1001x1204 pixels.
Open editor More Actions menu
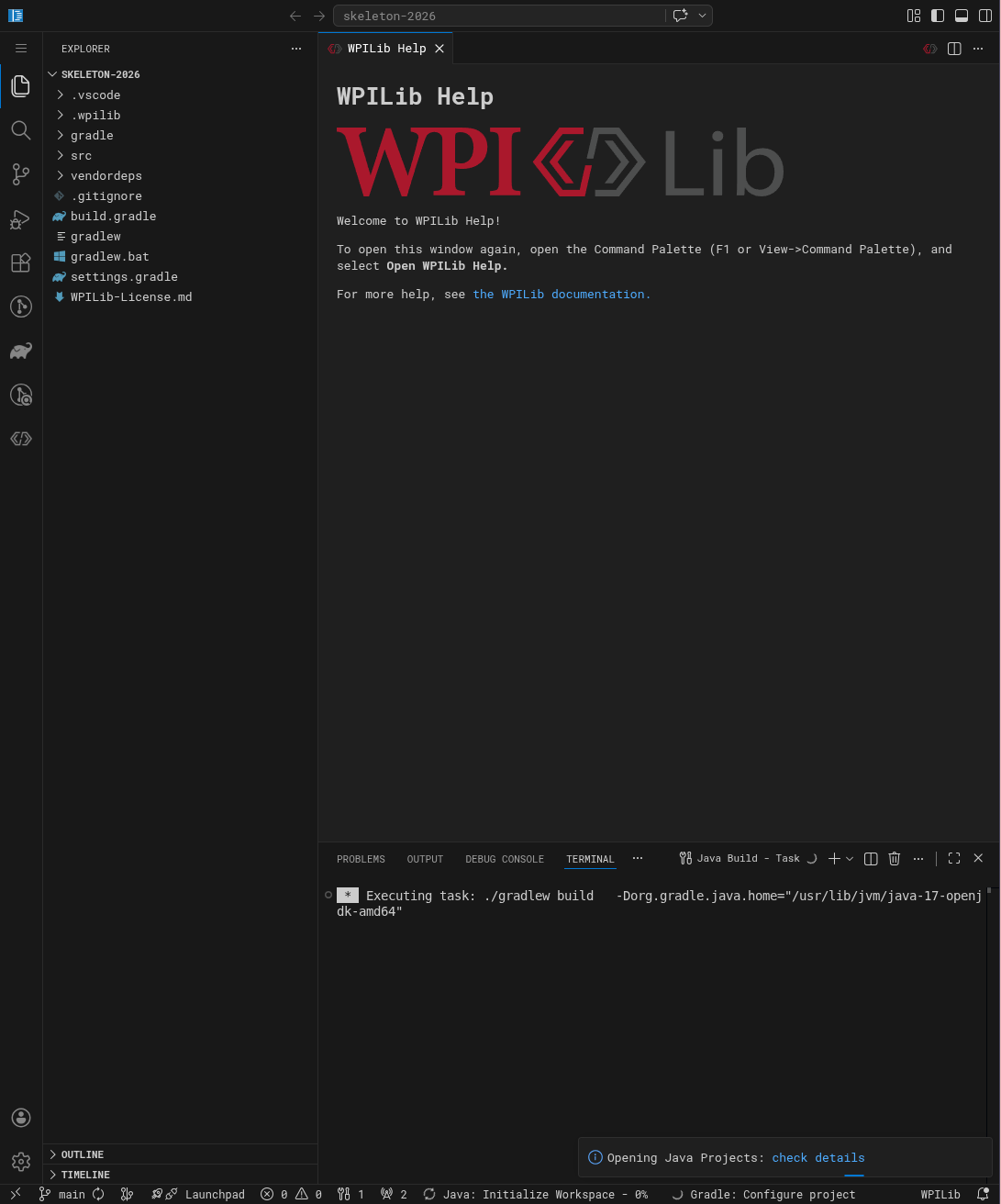pyautogui.click(x=978, y=49)
